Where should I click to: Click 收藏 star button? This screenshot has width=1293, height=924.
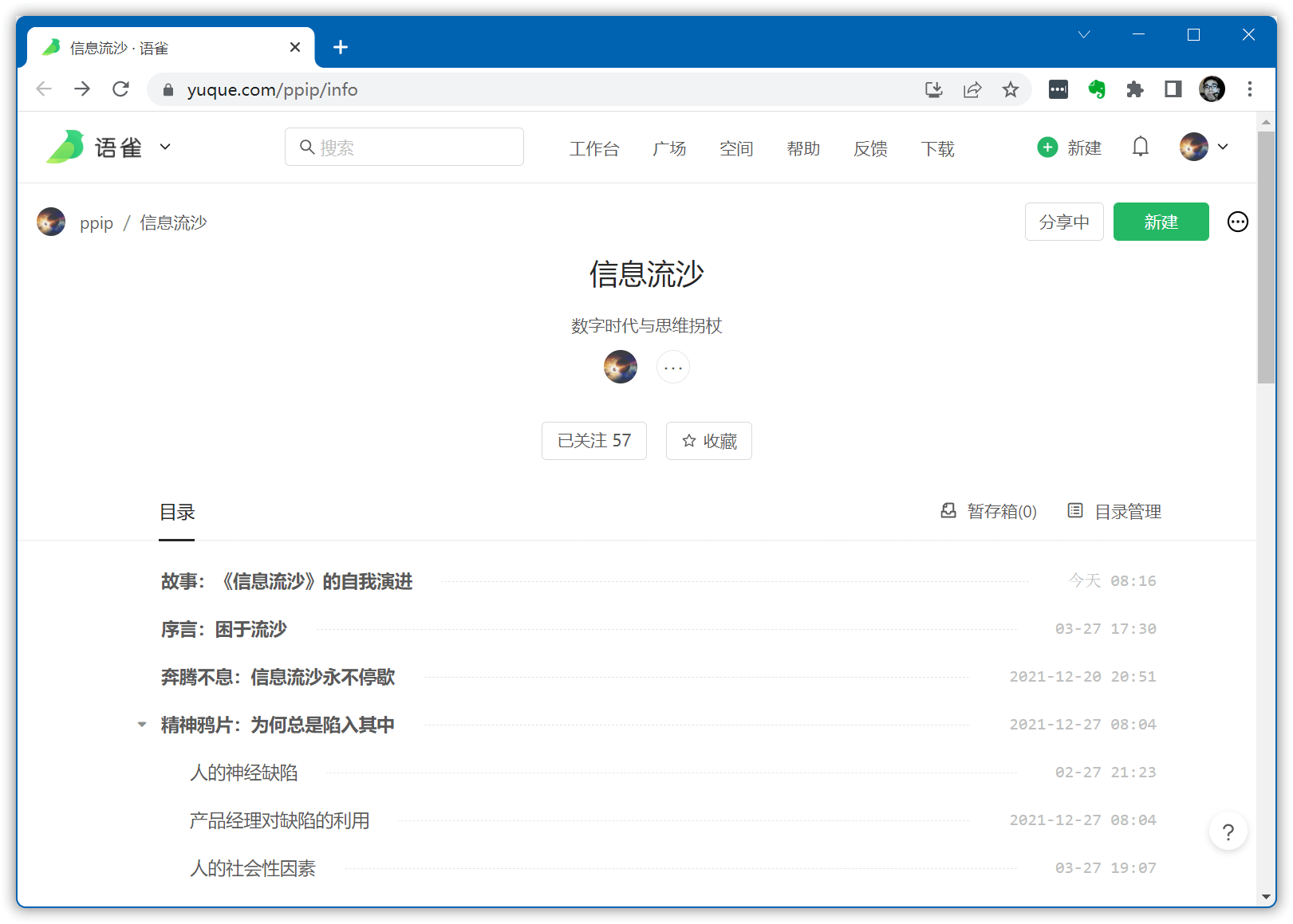pyautogui.click(x=709, y=441)
